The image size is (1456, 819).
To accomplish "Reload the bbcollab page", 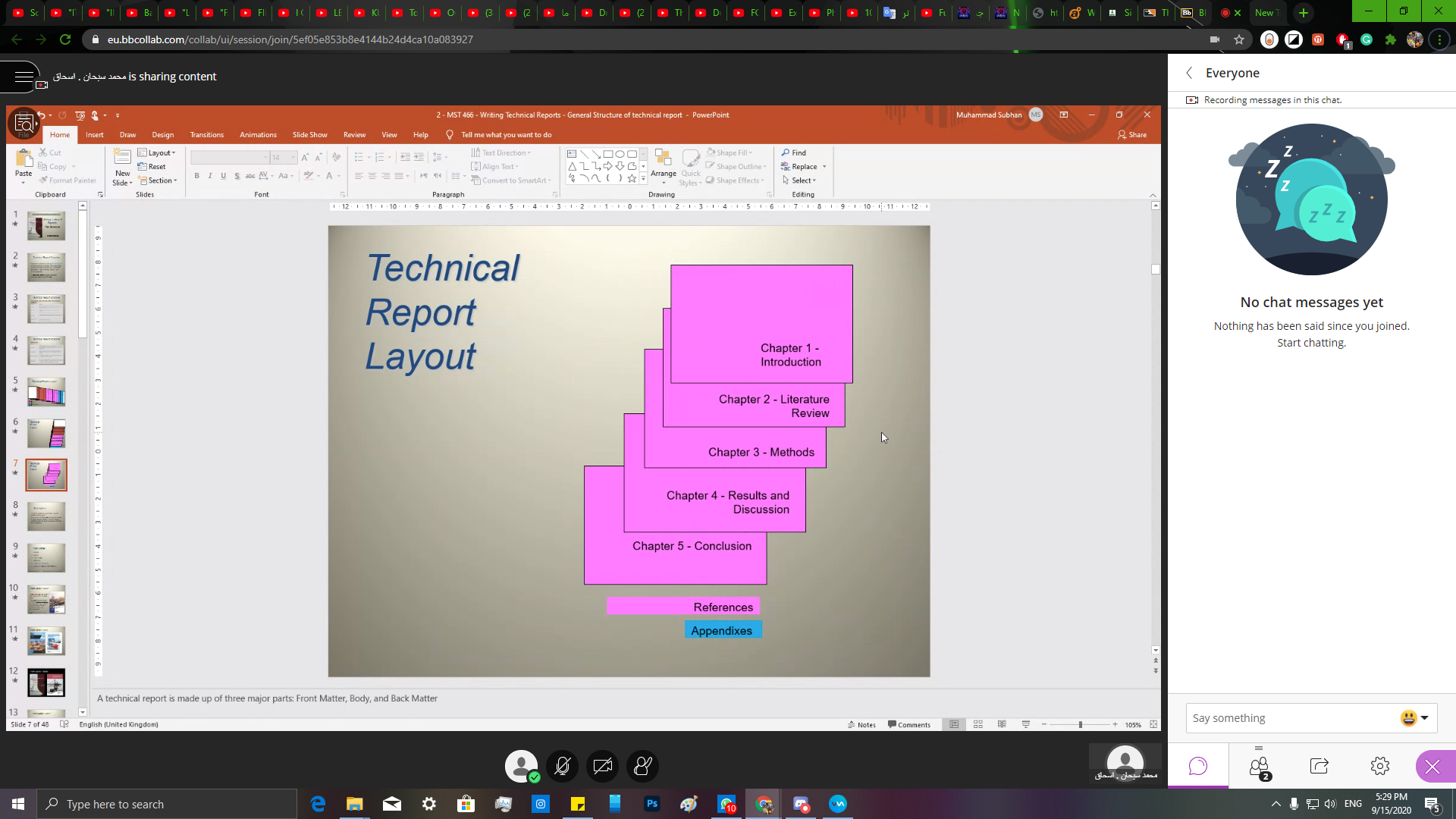I will (65, 39).
